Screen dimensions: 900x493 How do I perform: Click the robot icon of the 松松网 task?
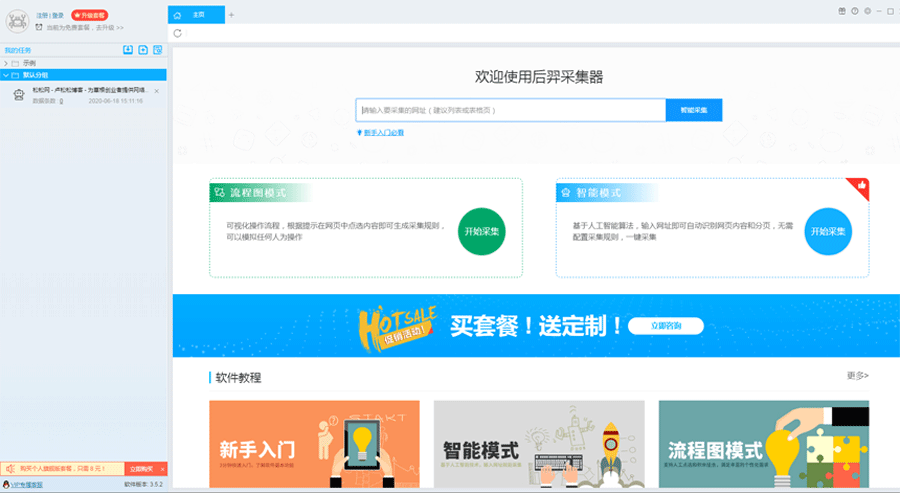19,95
